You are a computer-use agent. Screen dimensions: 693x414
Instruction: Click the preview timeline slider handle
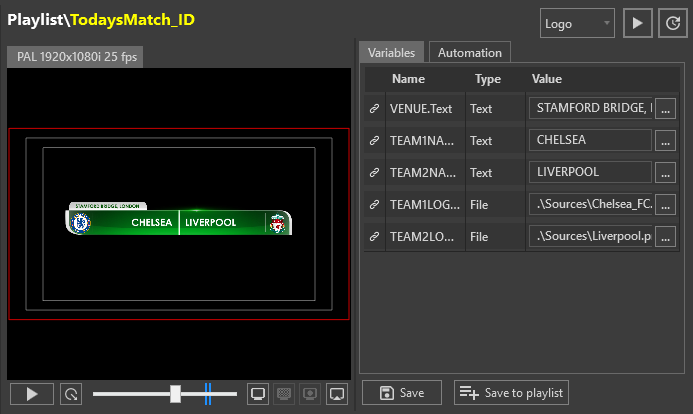pyautogui.click(x=176, y=394)
